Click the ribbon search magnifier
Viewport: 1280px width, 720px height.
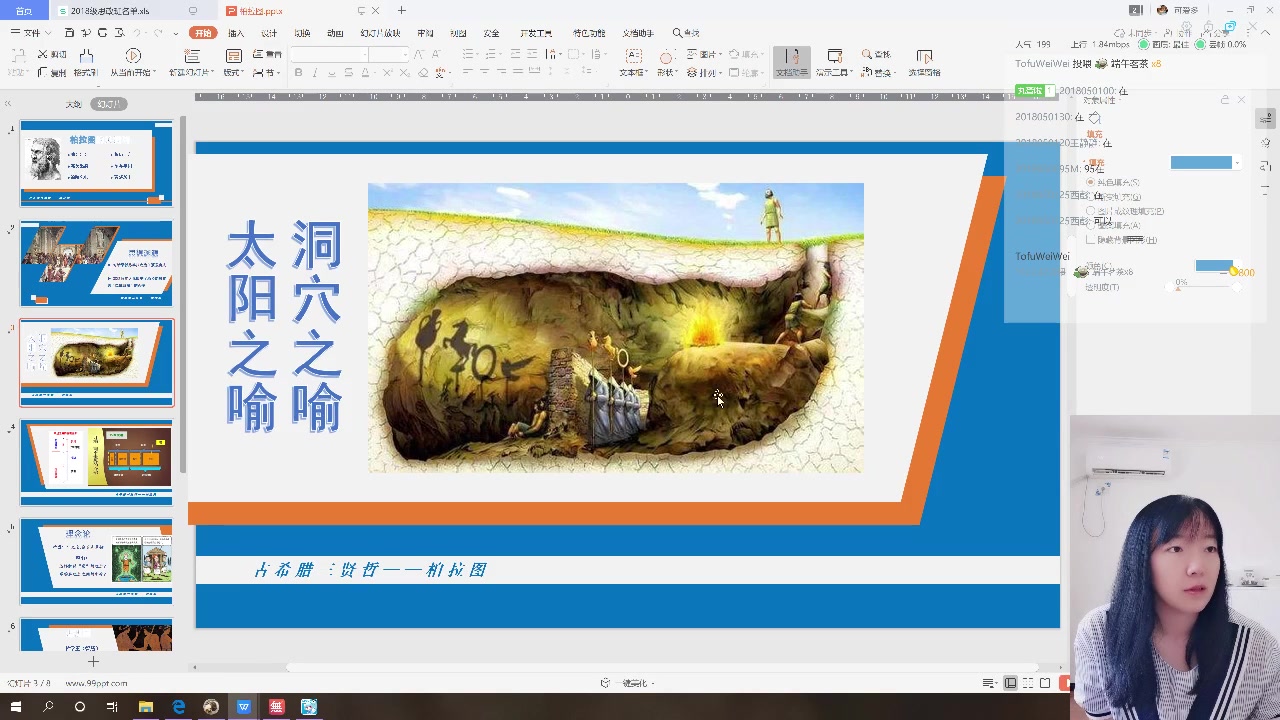coord(678,33)
